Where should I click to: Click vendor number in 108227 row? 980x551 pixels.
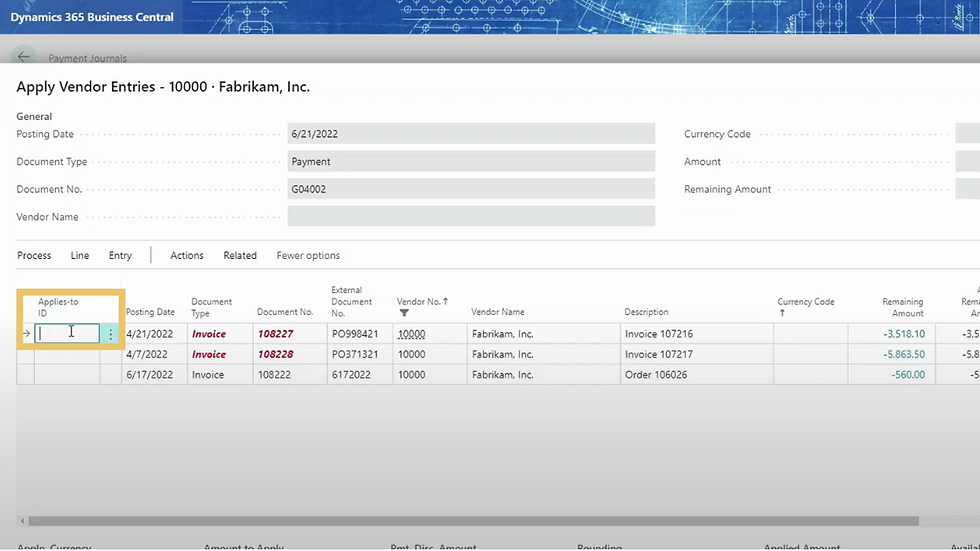pyautogui.click(x=412, y=334)
